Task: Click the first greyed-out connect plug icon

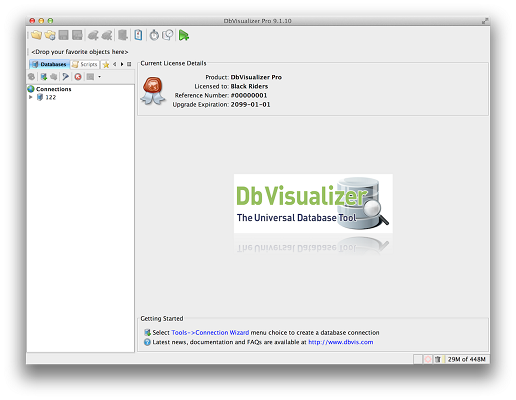Action: click(93, 35)
